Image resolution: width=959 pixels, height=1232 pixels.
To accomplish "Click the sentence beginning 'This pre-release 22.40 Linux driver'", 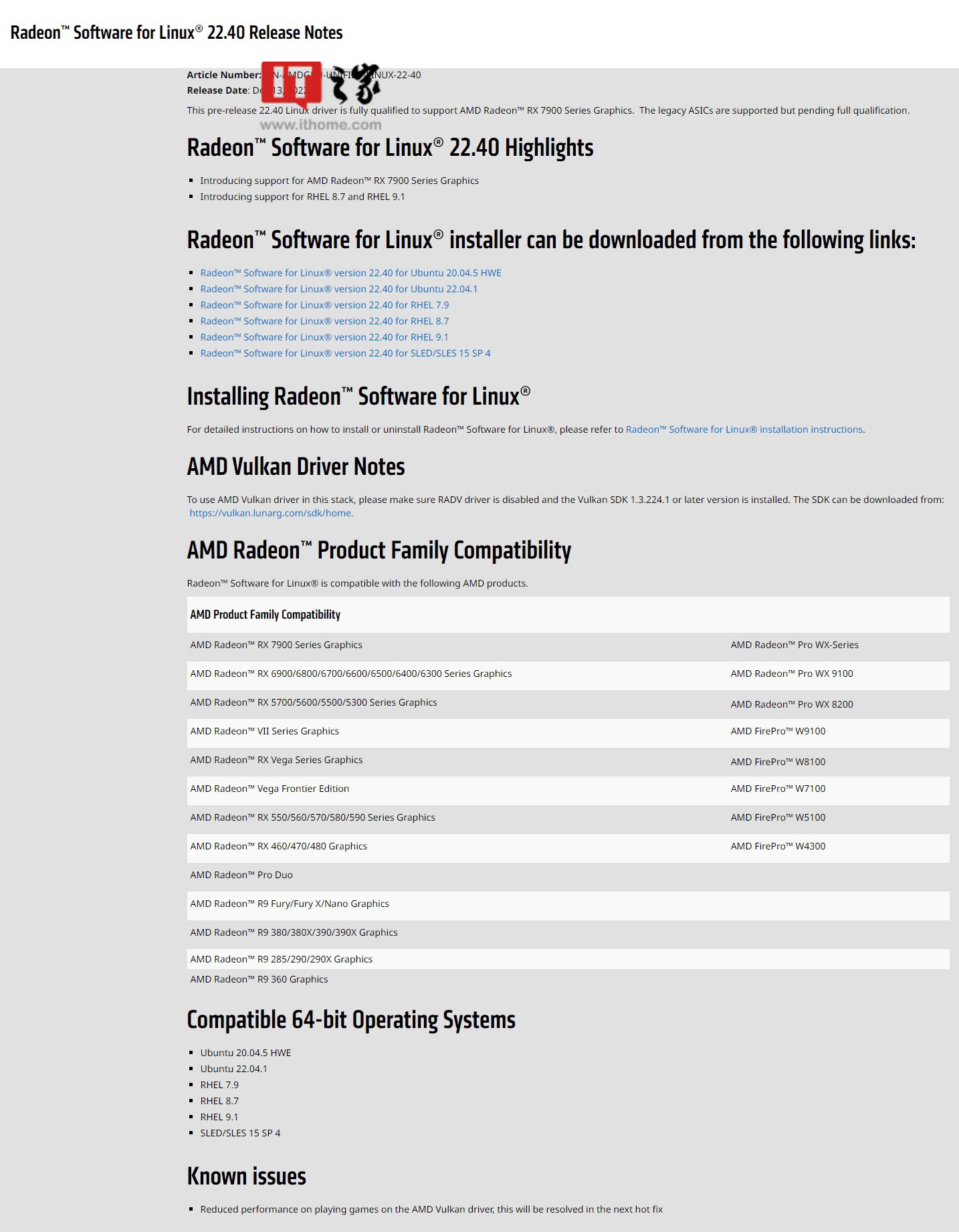I will 548,110.
